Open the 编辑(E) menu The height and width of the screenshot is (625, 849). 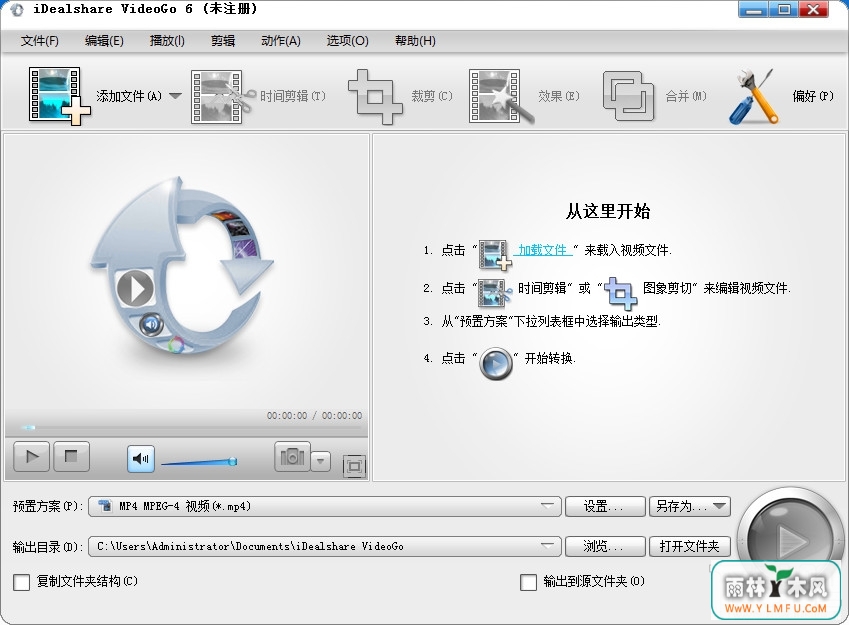point(104,41)
